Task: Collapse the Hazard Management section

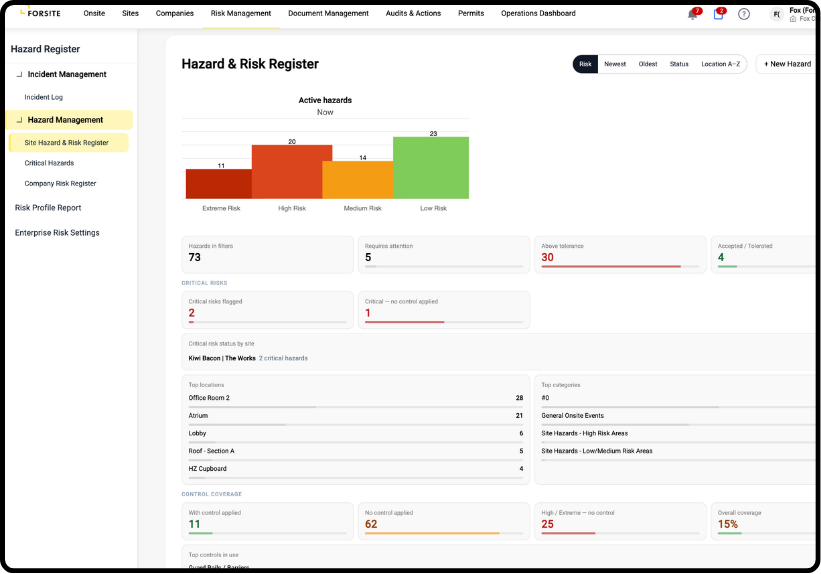Action: click(x=19, y=120)
